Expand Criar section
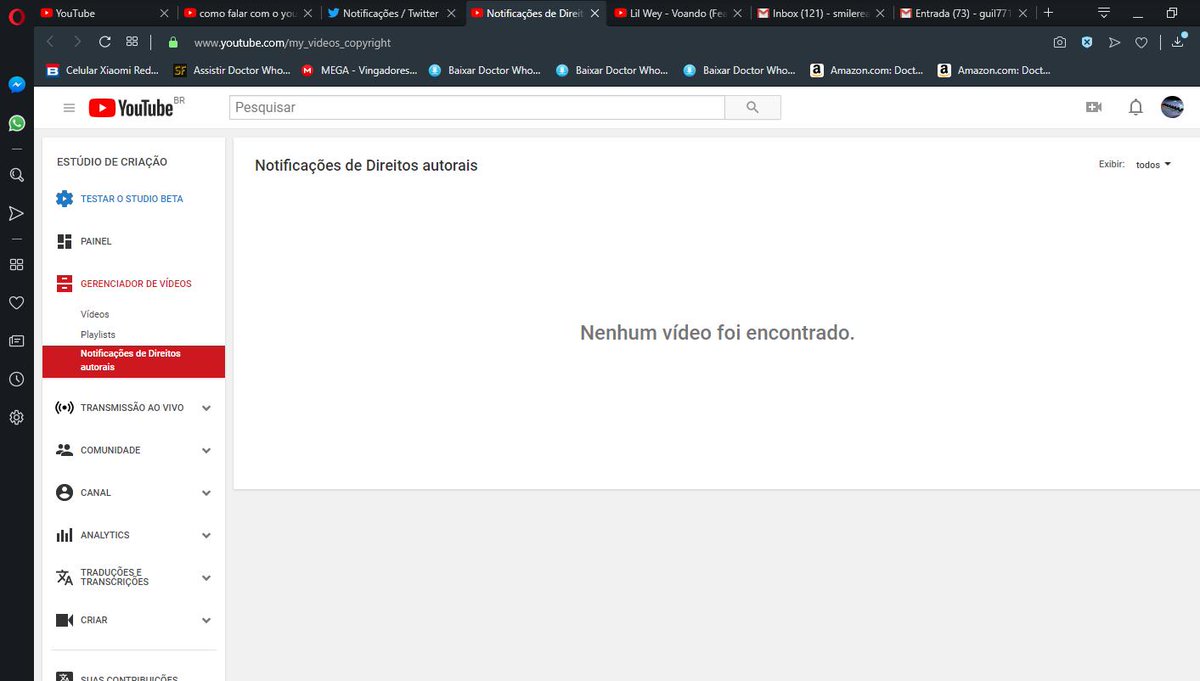1200x681 pixels. point(206,620)
